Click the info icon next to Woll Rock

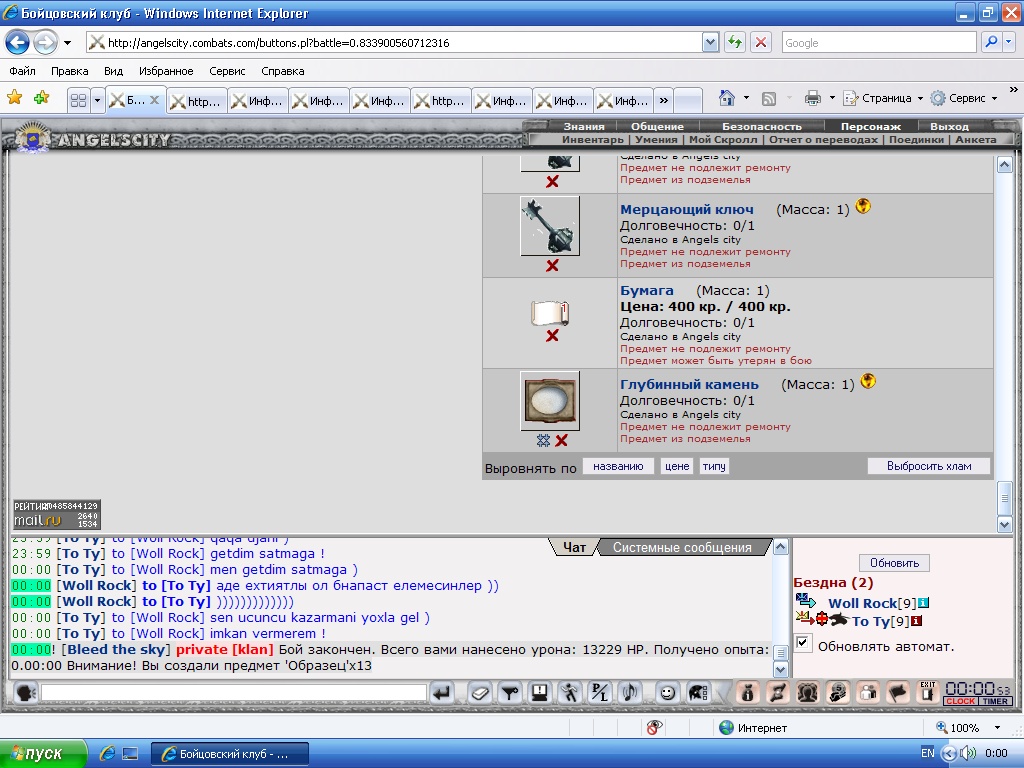(x=923, y=603)
